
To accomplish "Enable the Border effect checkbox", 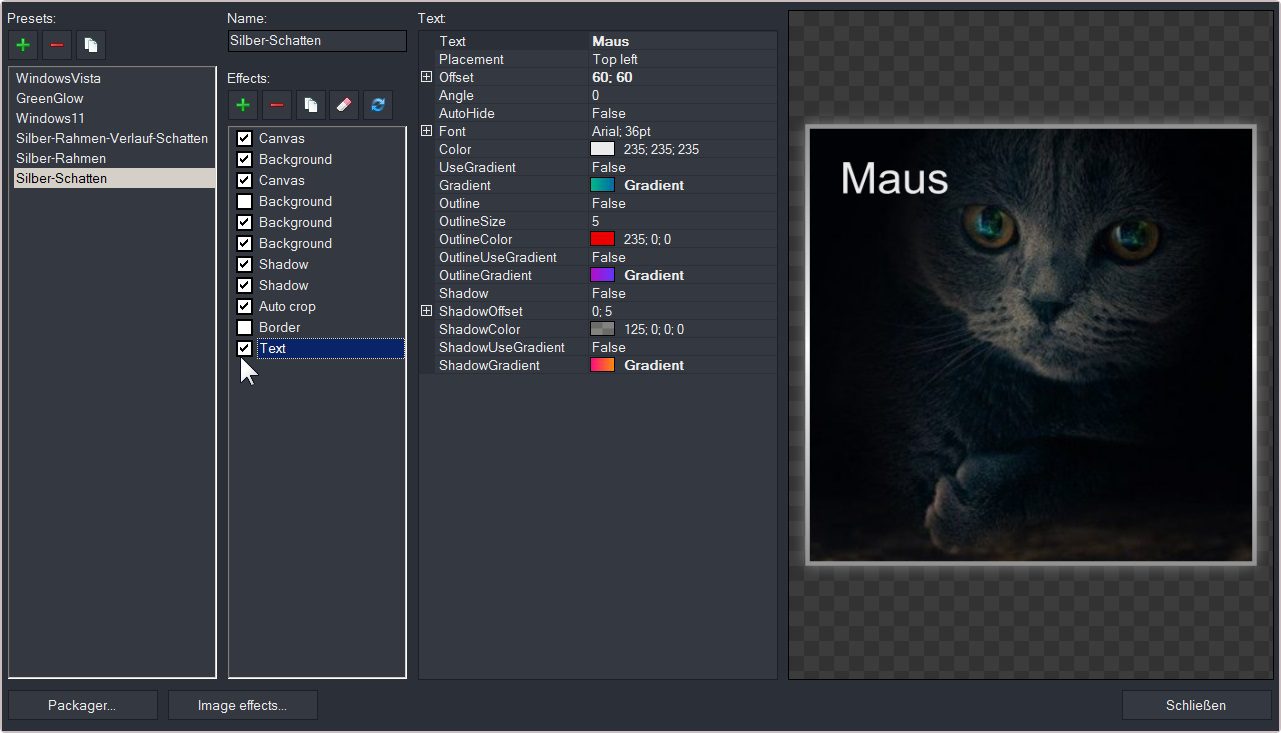I will (244, 328).
